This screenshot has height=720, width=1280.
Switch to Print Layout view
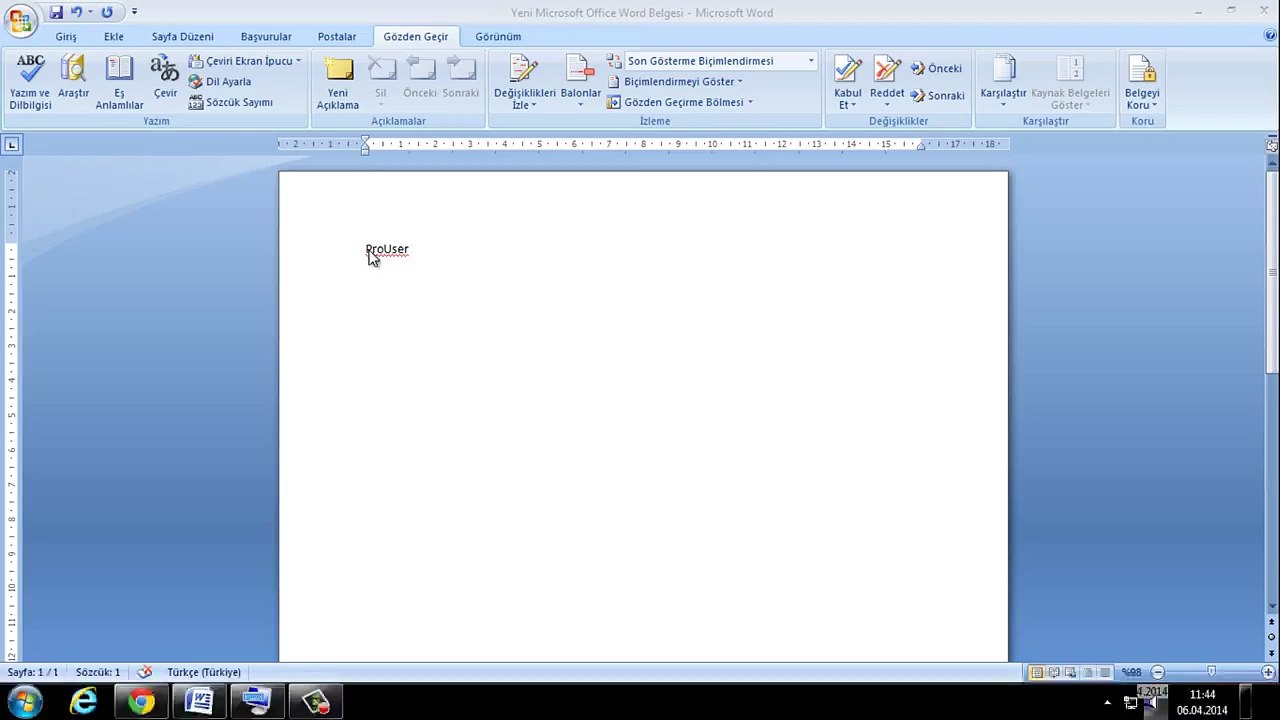click(x=1037, y=672)
